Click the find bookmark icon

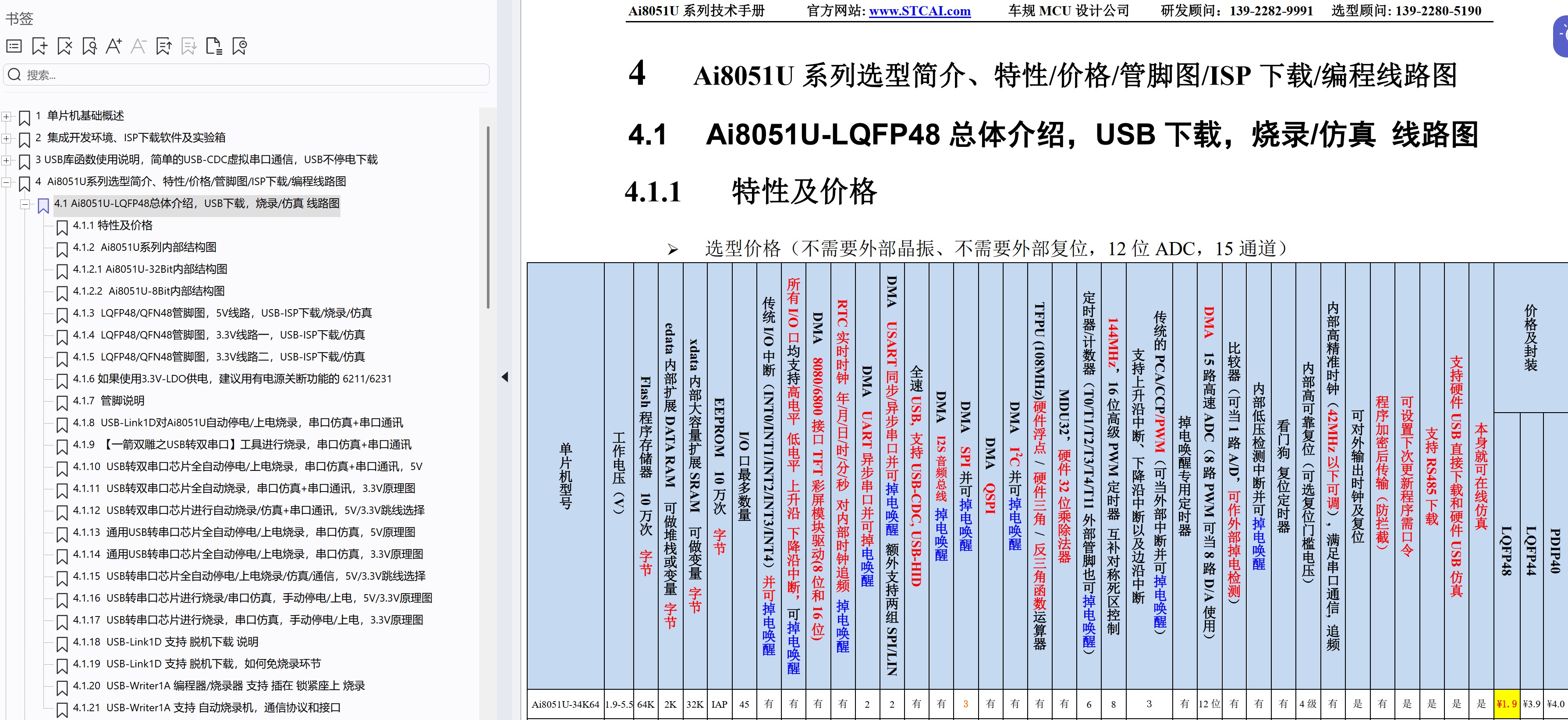pos(89,46)
